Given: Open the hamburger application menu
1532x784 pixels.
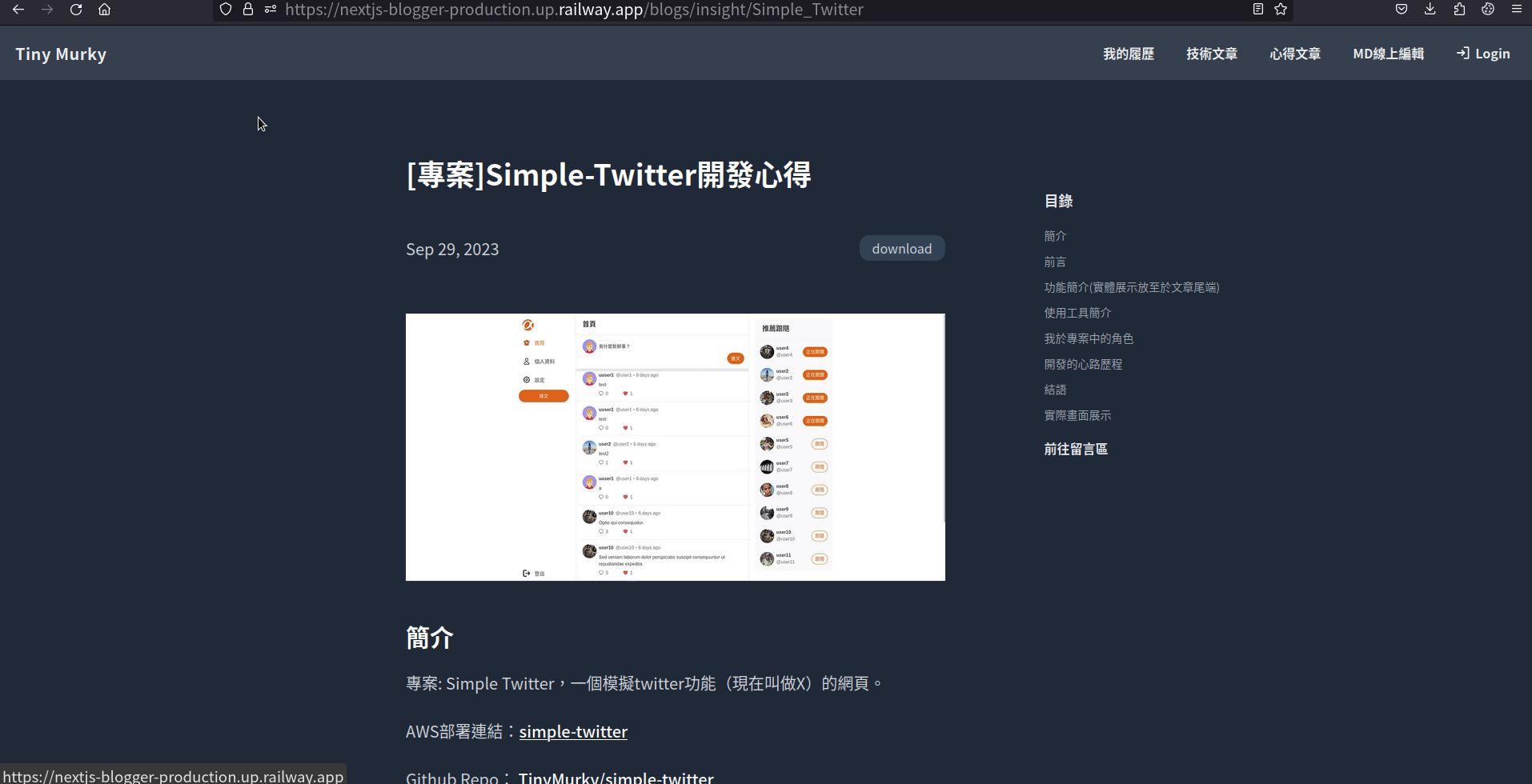Looking at the screenshot, I should pos(1517,10).
